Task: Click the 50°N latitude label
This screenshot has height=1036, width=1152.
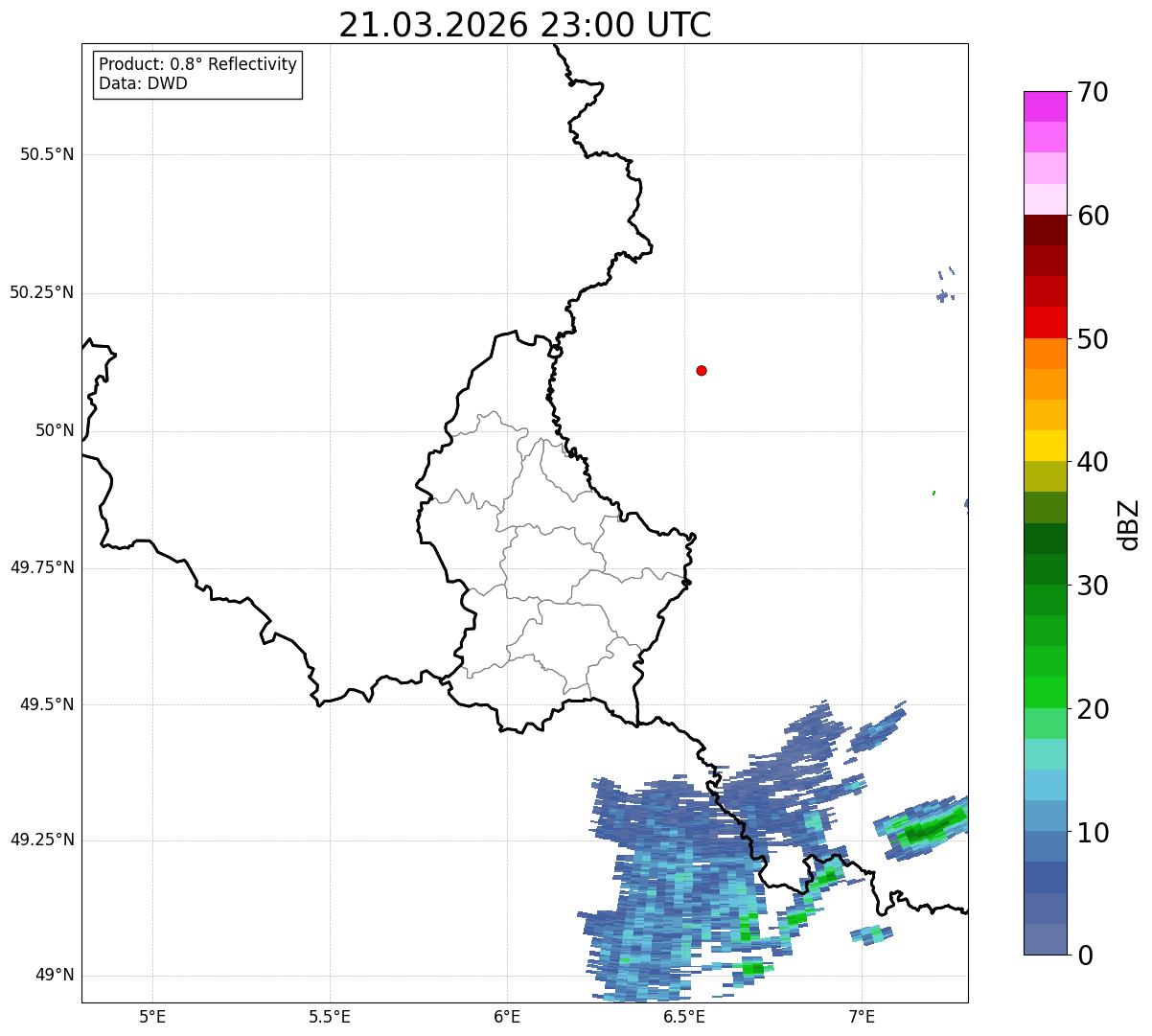Action: click(x=55, y=430)
